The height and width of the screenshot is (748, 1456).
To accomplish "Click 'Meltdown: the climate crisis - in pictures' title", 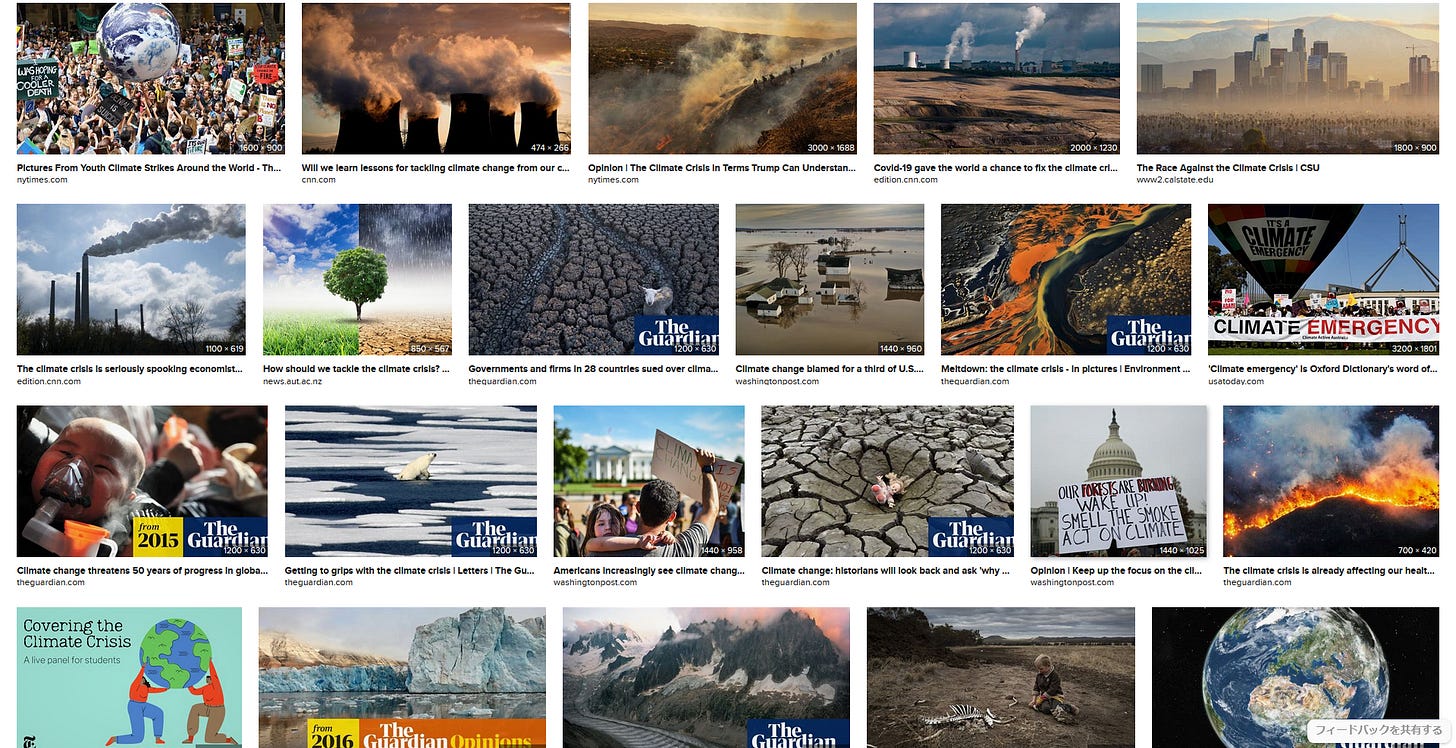I will 1065,369.
